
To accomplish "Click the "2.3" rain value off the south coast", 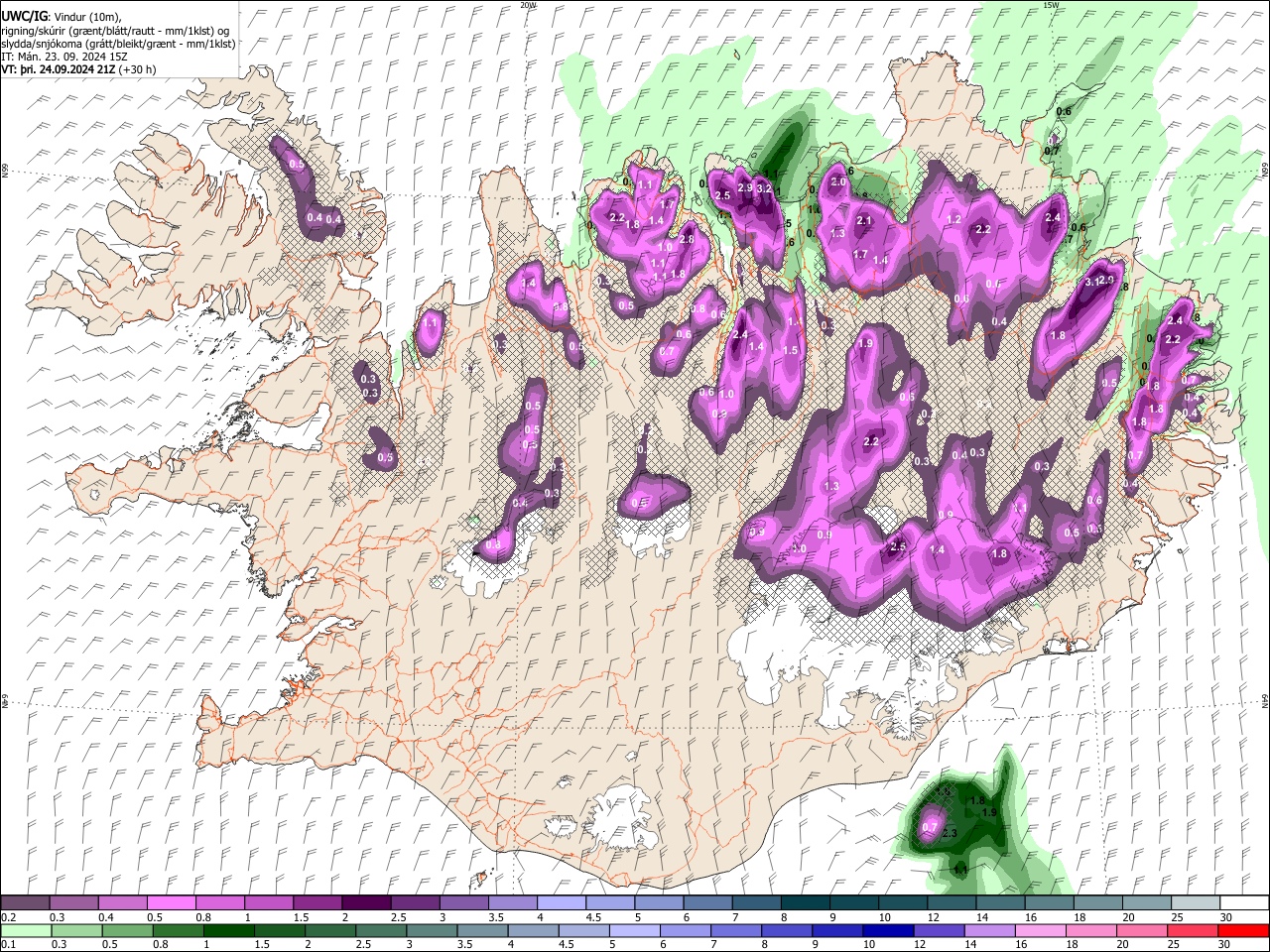I will coord(949,834).
